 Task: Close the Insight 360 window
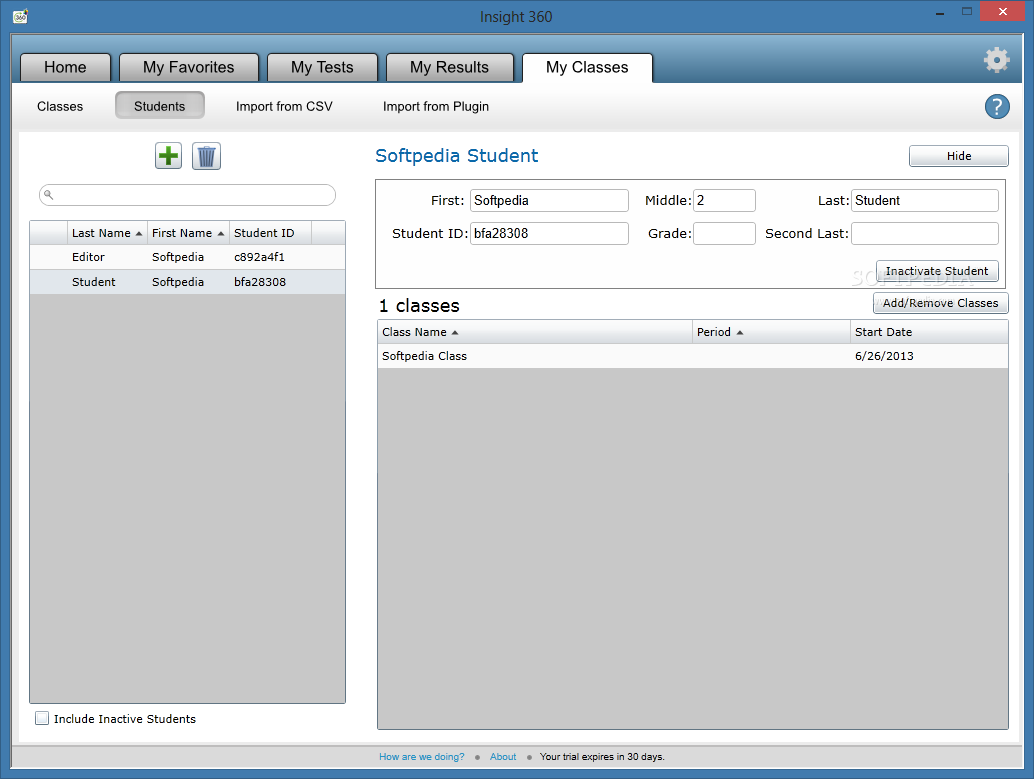[x=1002, y=11]
